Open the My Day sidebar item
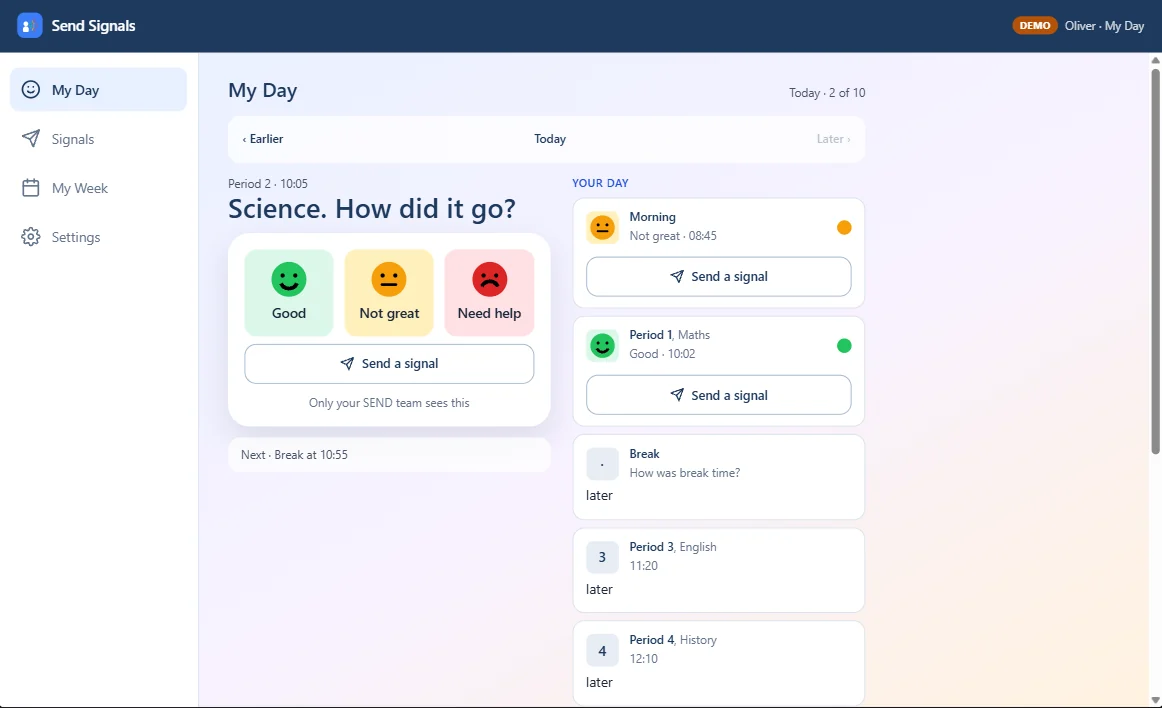1162x708 pixels. pos(99,90)
